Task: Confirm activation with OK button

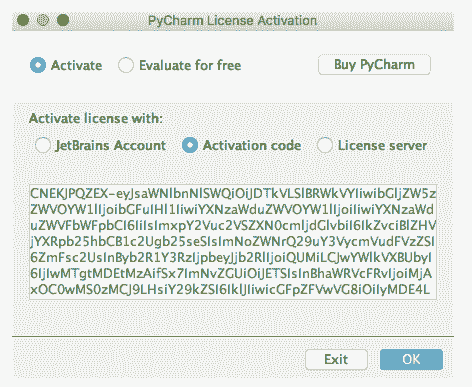Action: coord(411,359)
